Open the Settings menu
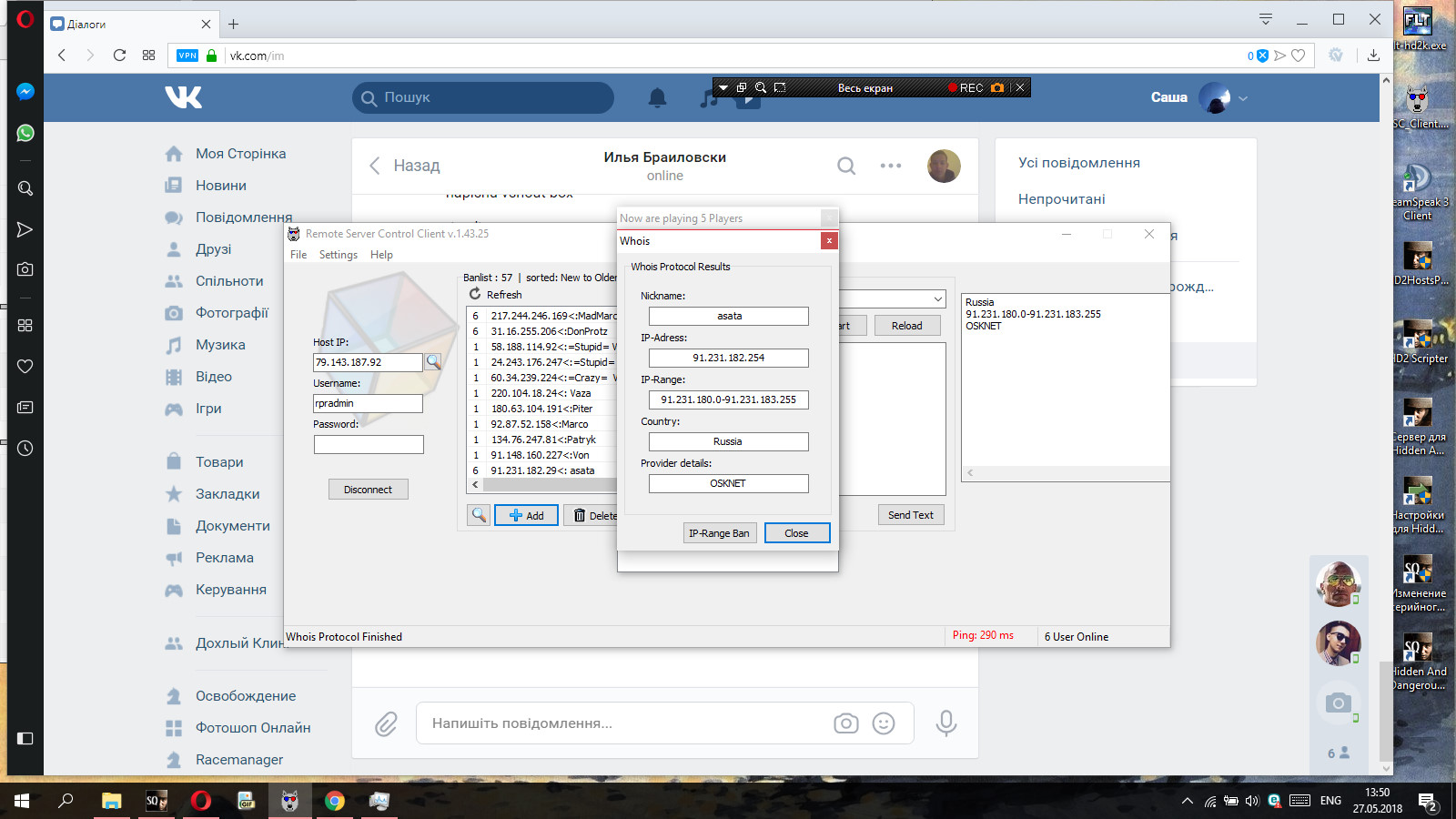The image size is (1456, 819). (338, 255)
